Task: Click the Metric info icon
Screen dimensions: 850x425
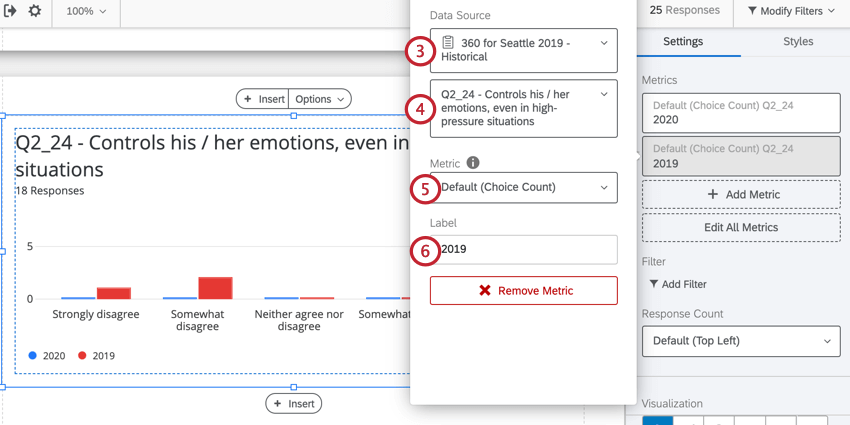Action: (x=473, y=162)
